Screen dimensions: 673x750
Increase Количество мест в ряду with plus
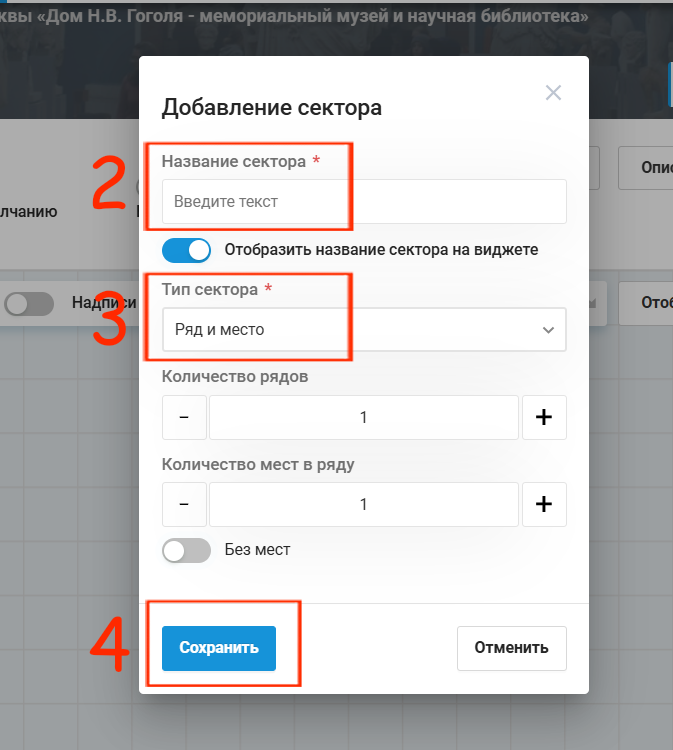544,504
